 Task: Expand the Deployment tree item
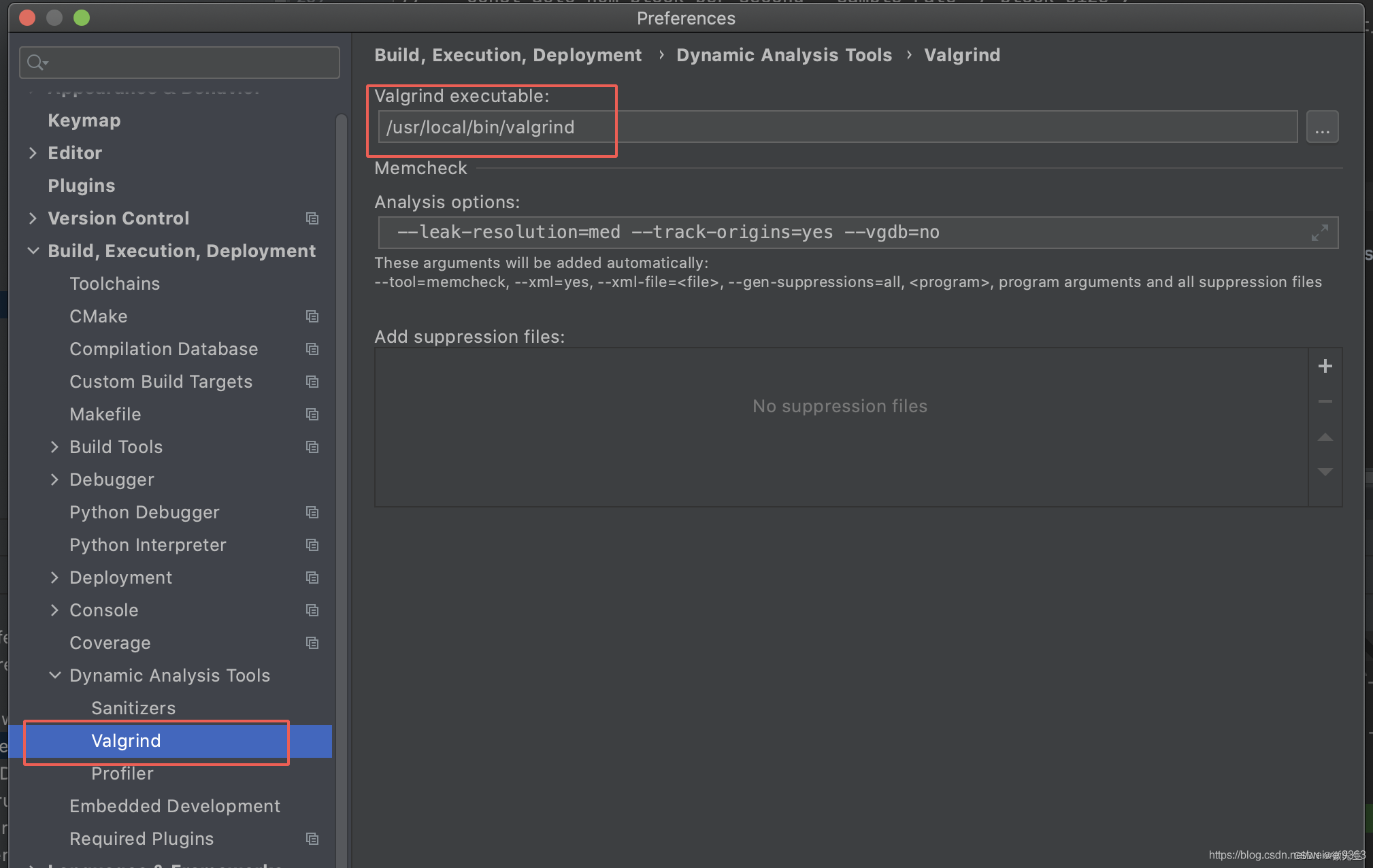(54, 578)
